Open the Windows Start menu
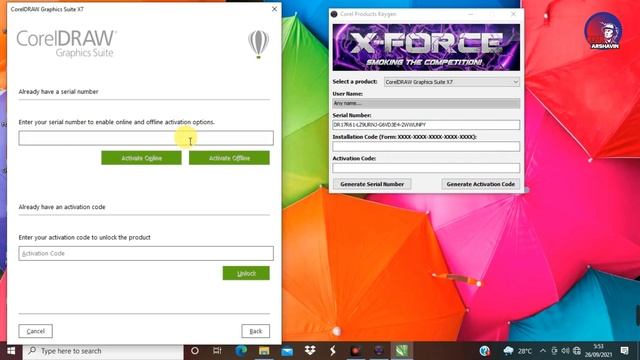 coord(11,351)
